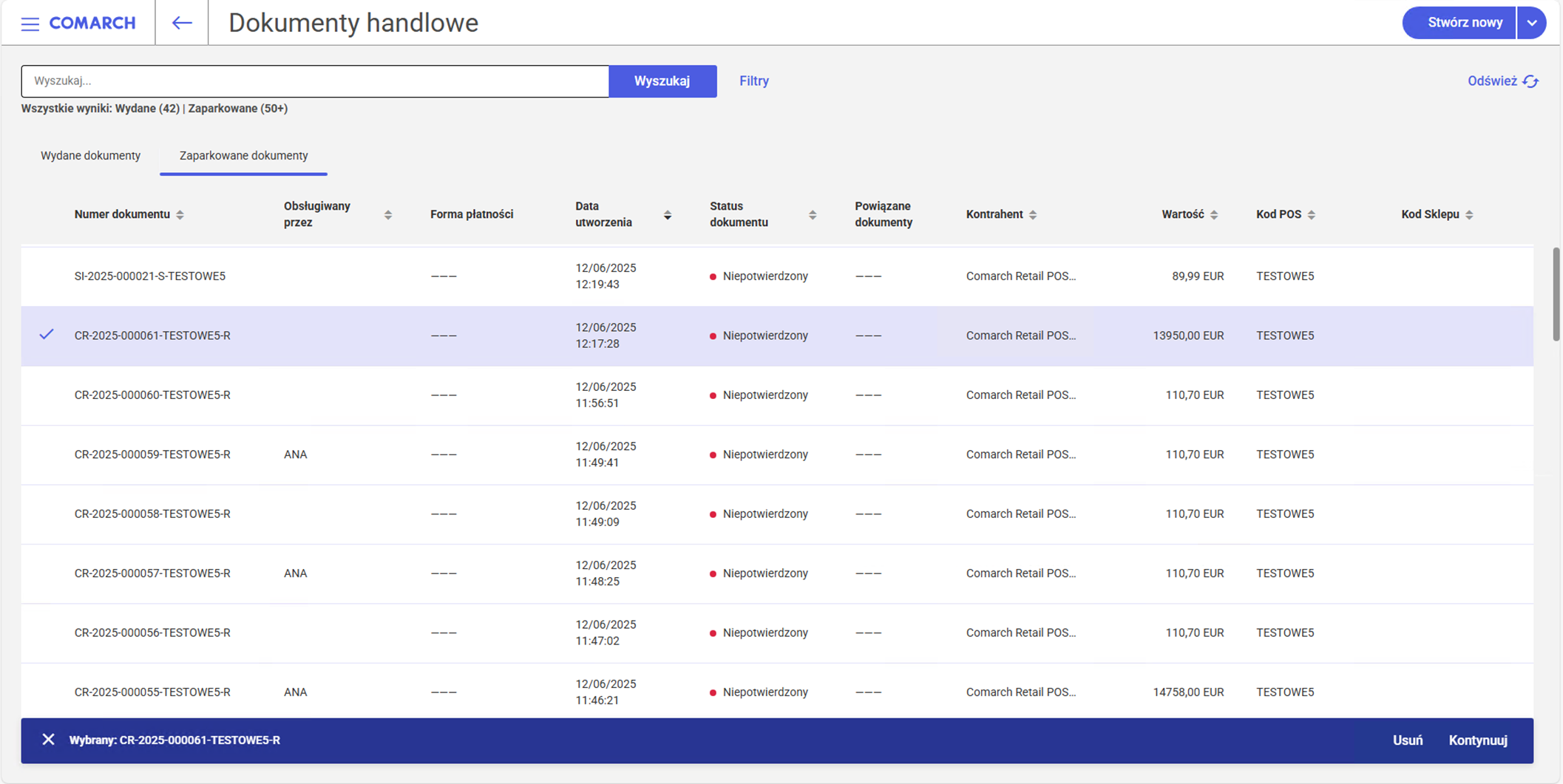This screenshot has height=784, width=1563.
Task: Sort by Kod Sklepu column arrows
Action: click(x=1469, y=214)
